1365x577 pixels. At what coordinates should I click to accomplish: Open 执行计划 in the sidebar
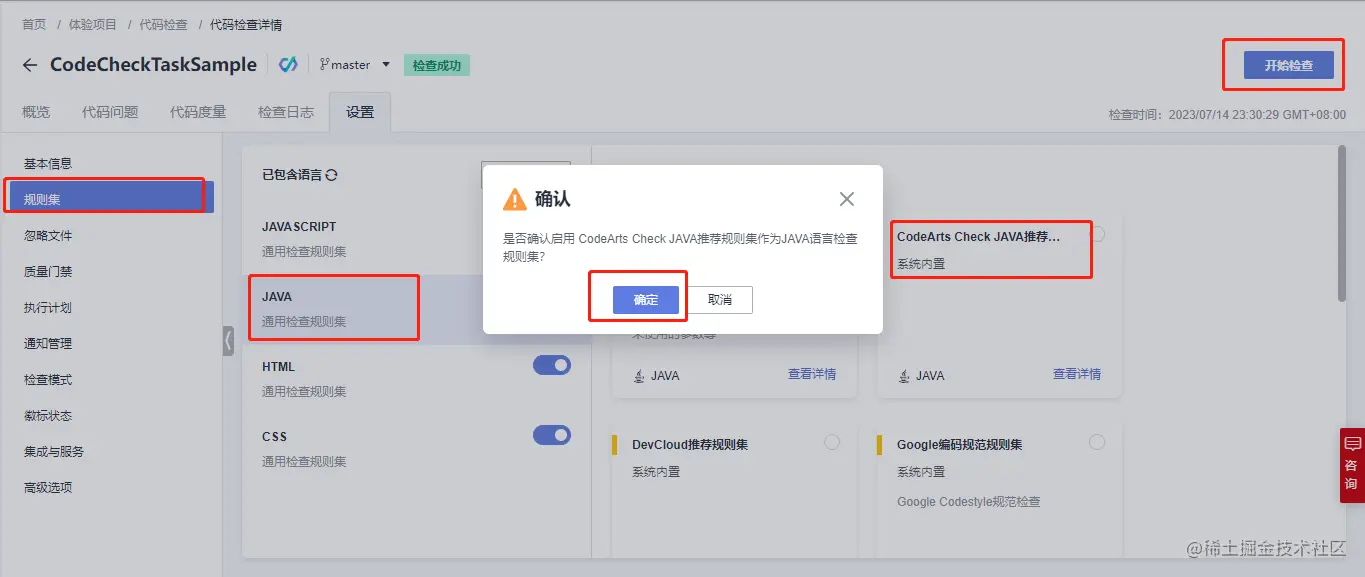click(x=48, y=308)
